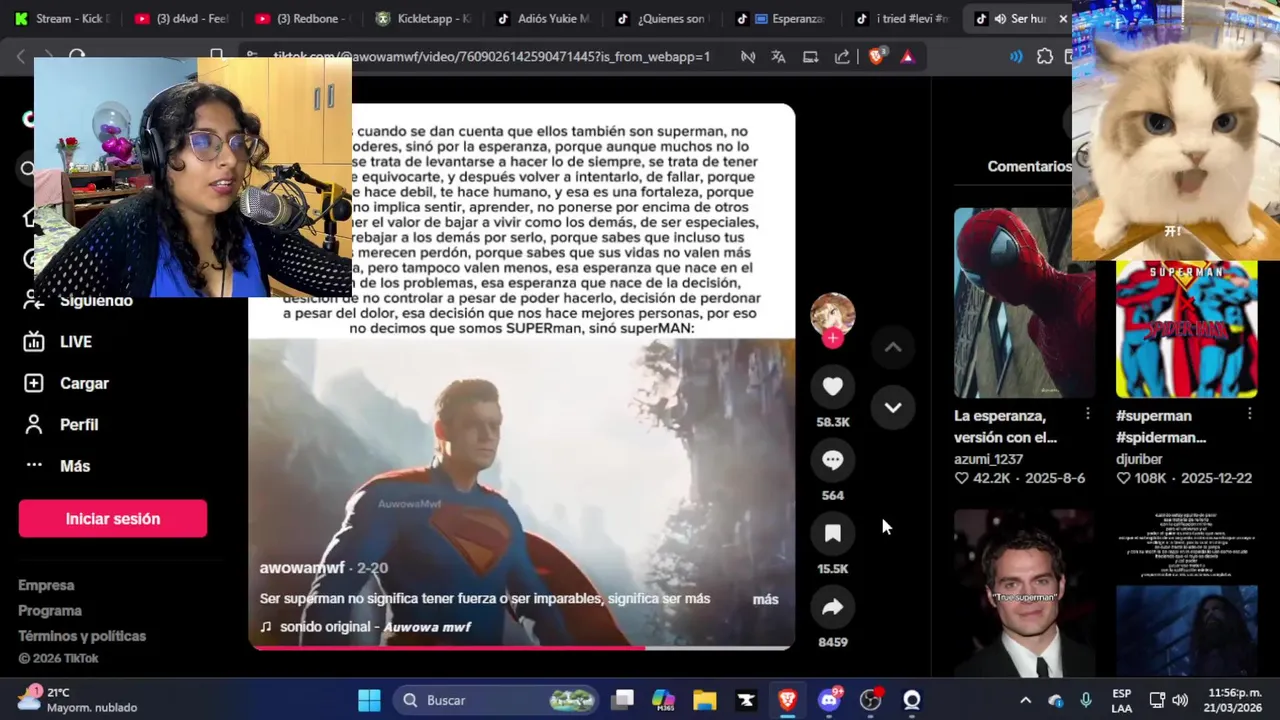Click the share page icon in the address bar

tap(842, 57)
